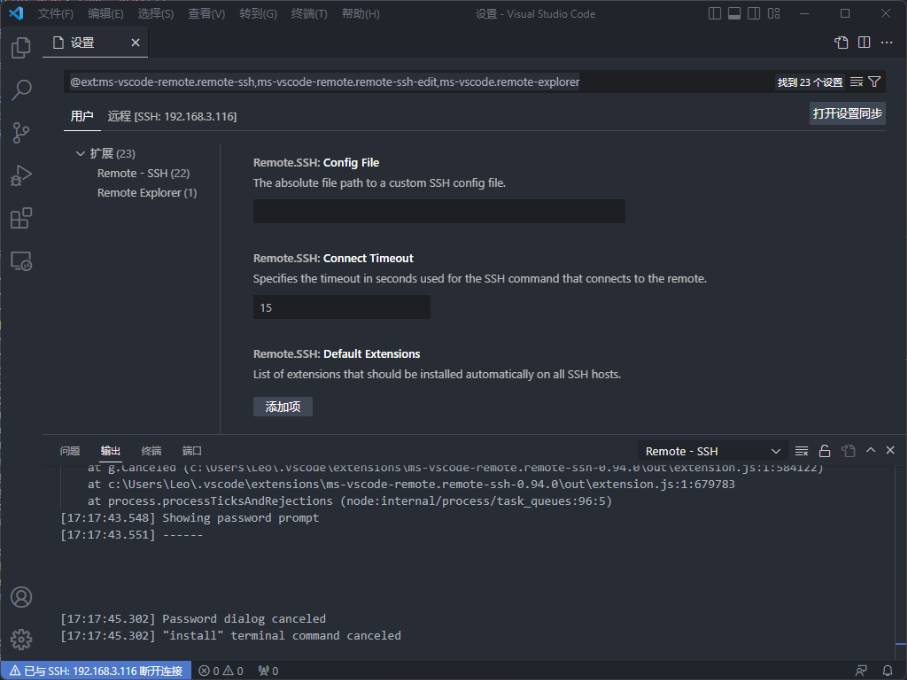Open the Explorer view in activity bar
Image resolution: width=907 pixels, height=680 pixels.
[21, 47]
